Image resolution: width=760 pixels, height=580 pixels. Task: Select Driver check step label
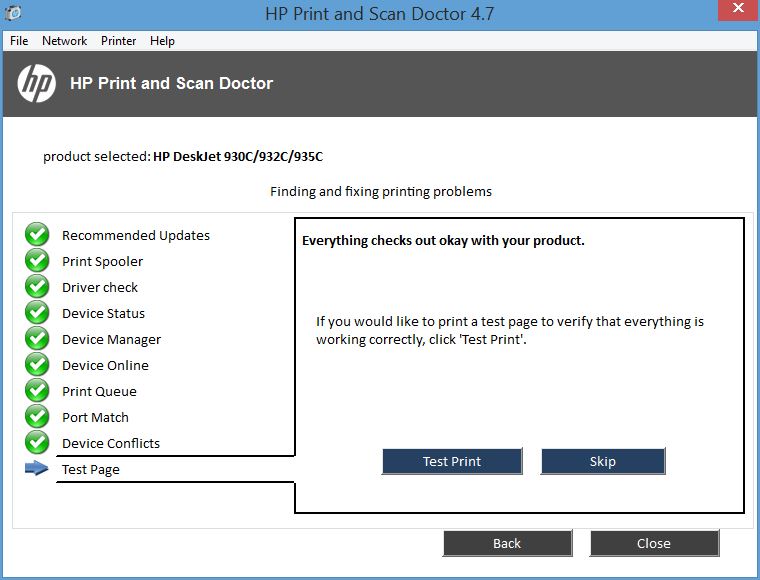[x=100, y=287]
